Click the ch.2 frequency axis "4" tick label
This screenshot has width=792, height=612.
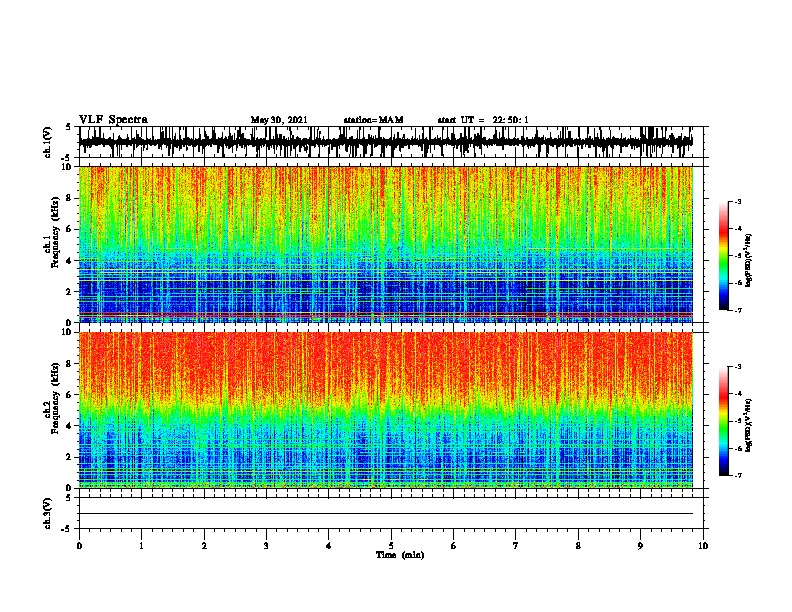pos(70,426)
